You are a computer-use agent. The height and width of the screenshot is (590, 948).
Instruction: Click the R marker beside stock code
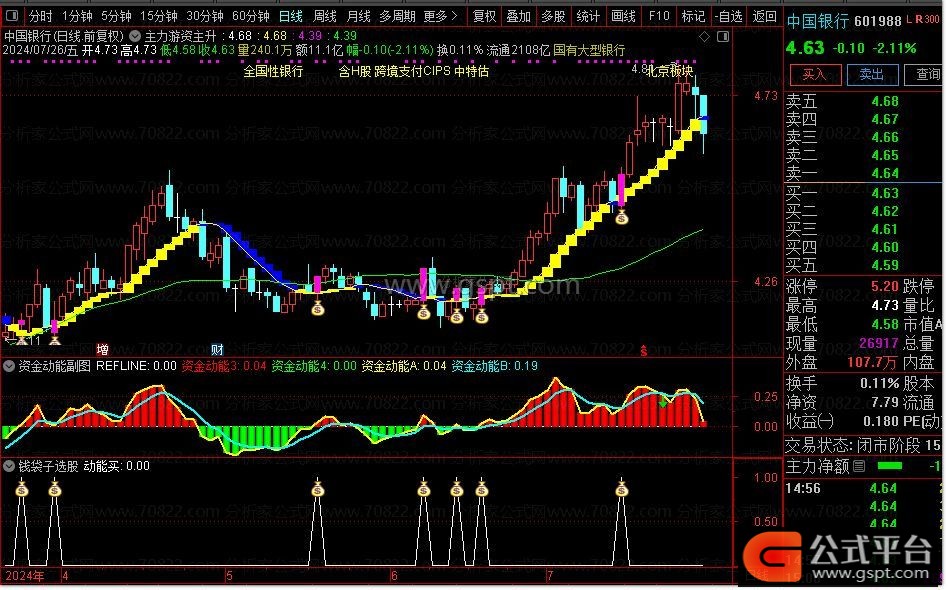click(x=919, y=20)
